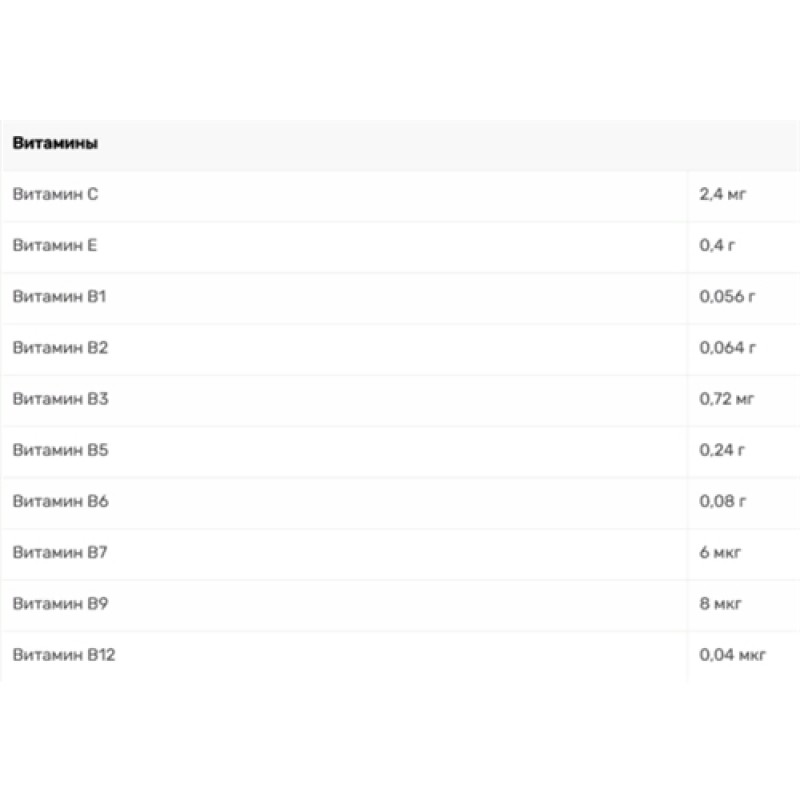Select the Витамин B1 row label

[x=59, y=297]
